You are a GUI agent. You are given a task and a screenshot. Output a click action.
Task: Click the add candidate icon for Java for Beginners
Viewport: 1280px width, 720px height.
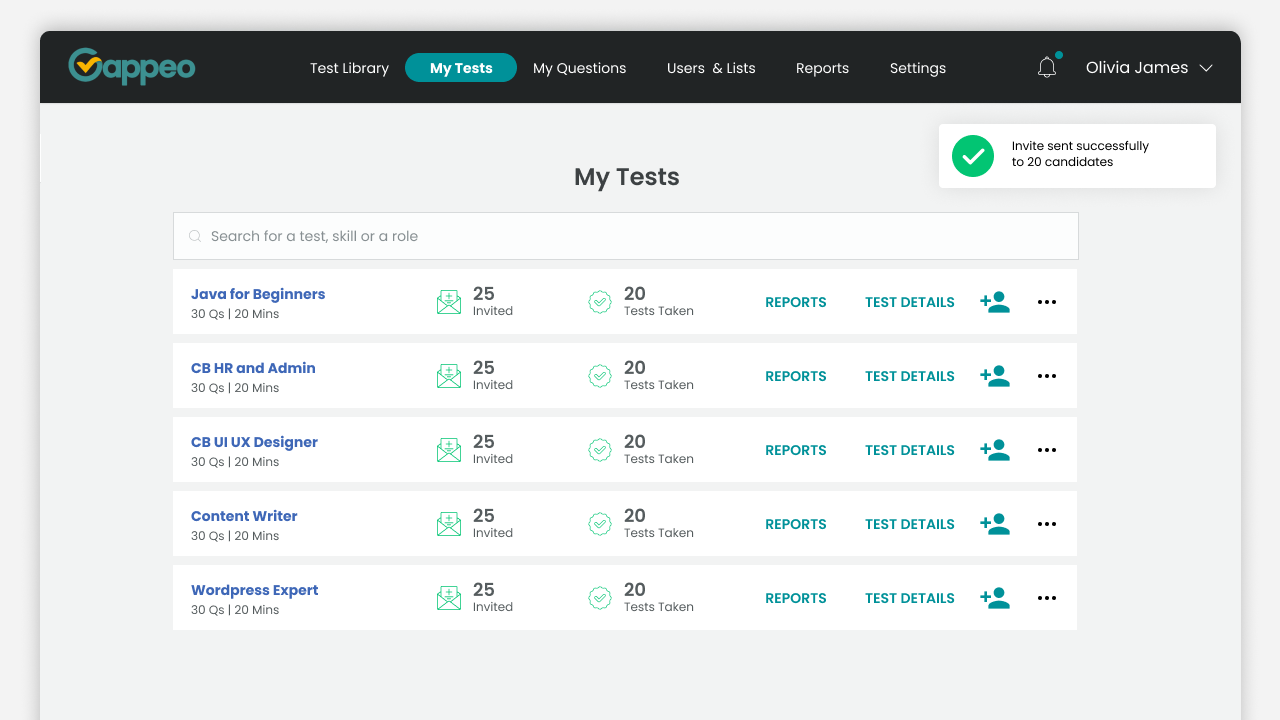point(994,301)
